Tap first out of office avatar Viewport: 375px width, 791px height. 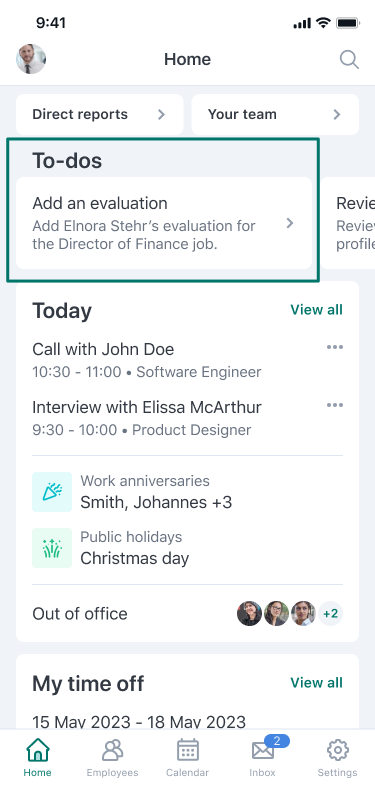pyautogui.click(x=249, y=613)
